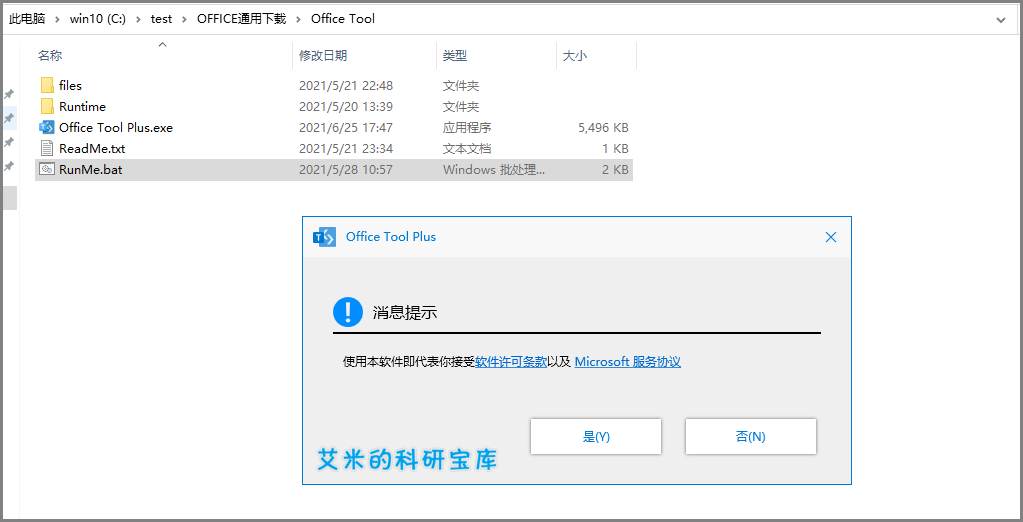Click the ReadMe.txt document icon

(x=46, y=148)
